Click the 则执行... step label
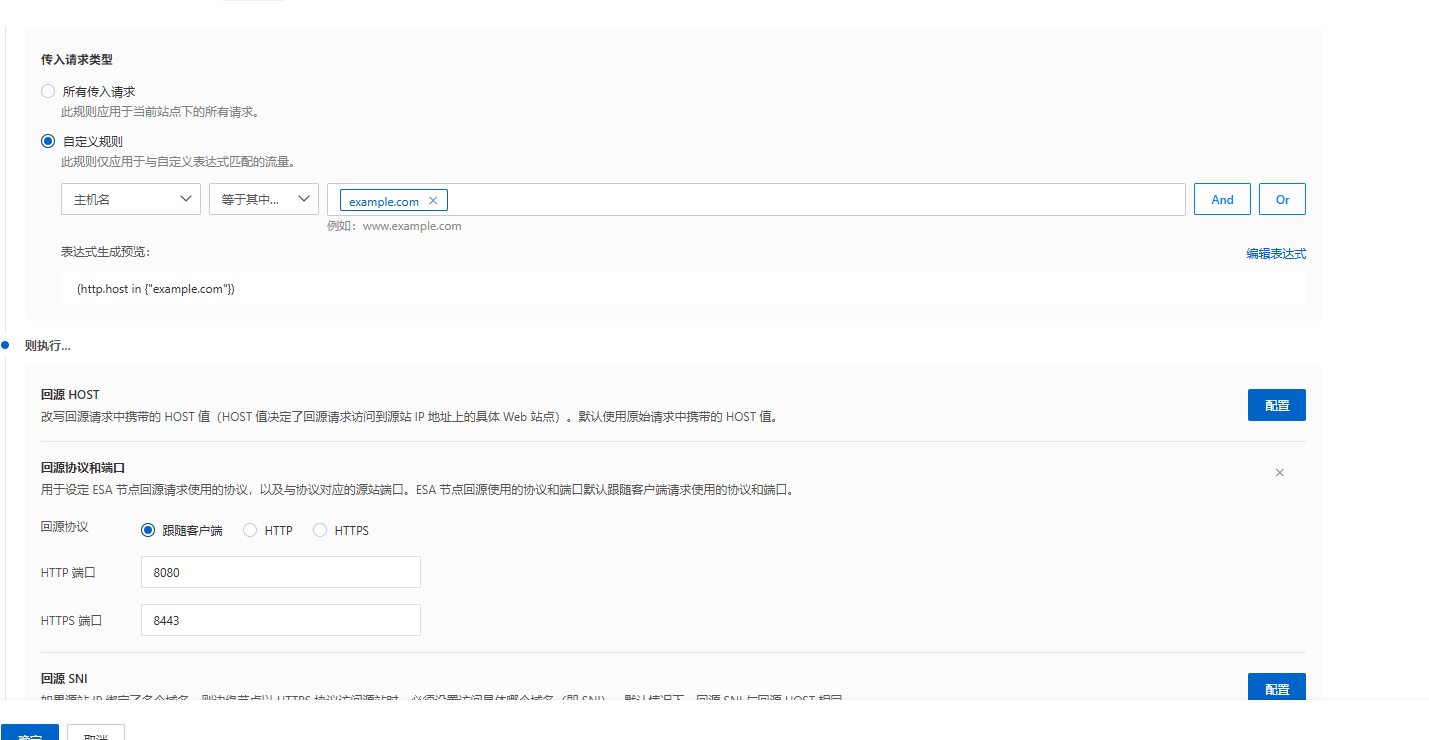The height and width of the screenshot is (740, 1429). click(48, 346)
